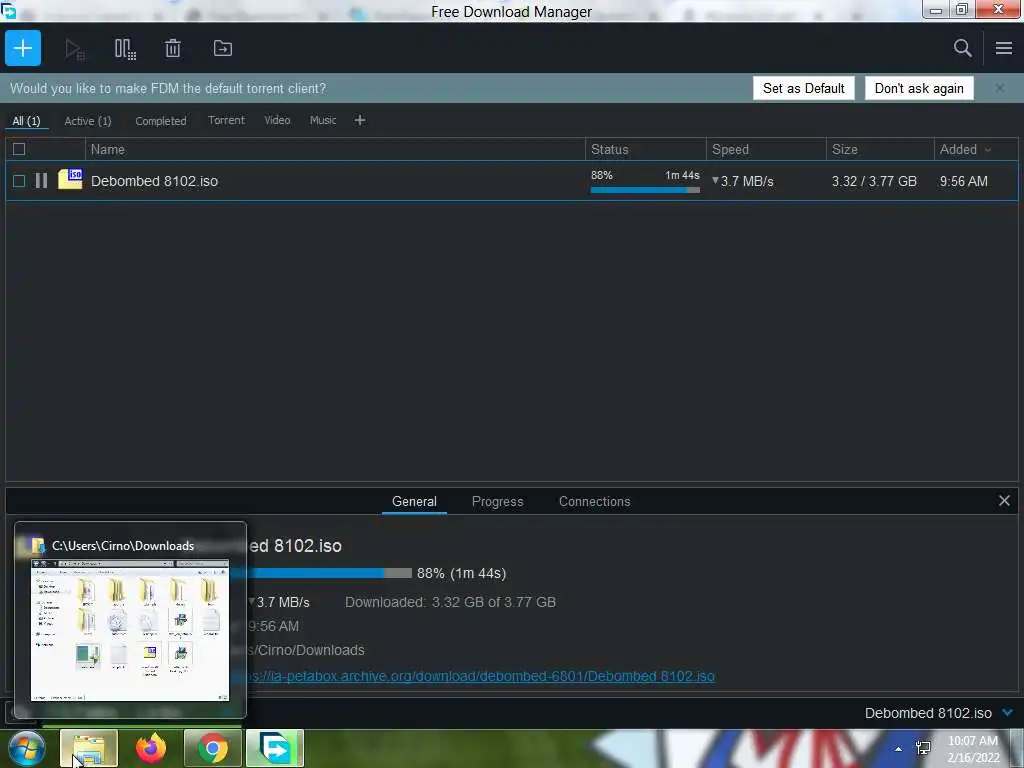Click Debombed 8102.iso in bottom bar

pos(928,713)
